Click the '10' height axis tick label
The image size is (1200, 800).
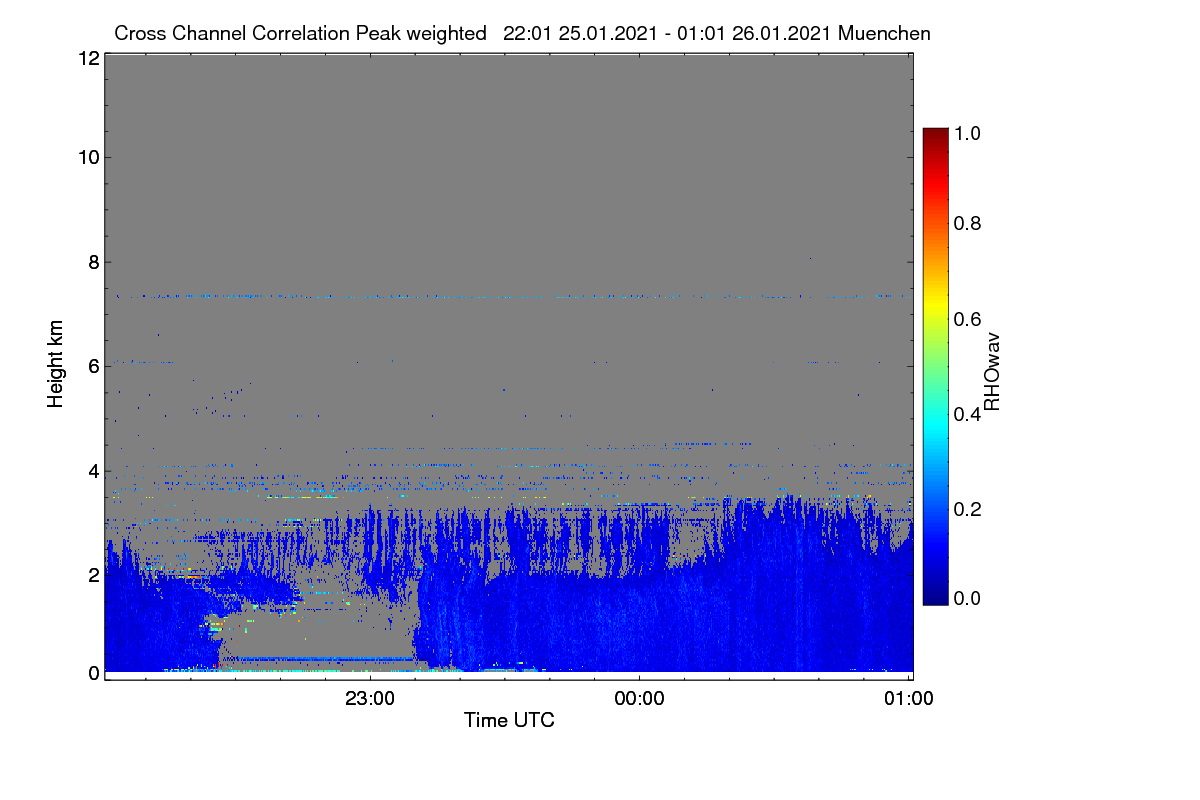coord(88,157)
